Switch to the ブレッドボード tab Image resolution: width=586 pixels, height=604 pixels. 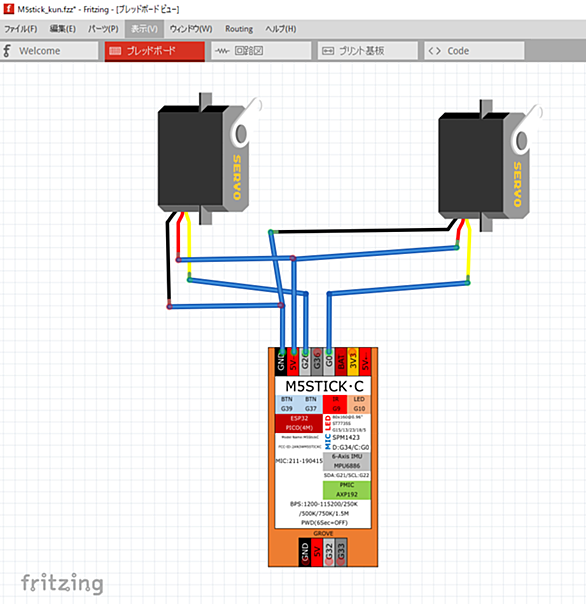click(154, 51)
